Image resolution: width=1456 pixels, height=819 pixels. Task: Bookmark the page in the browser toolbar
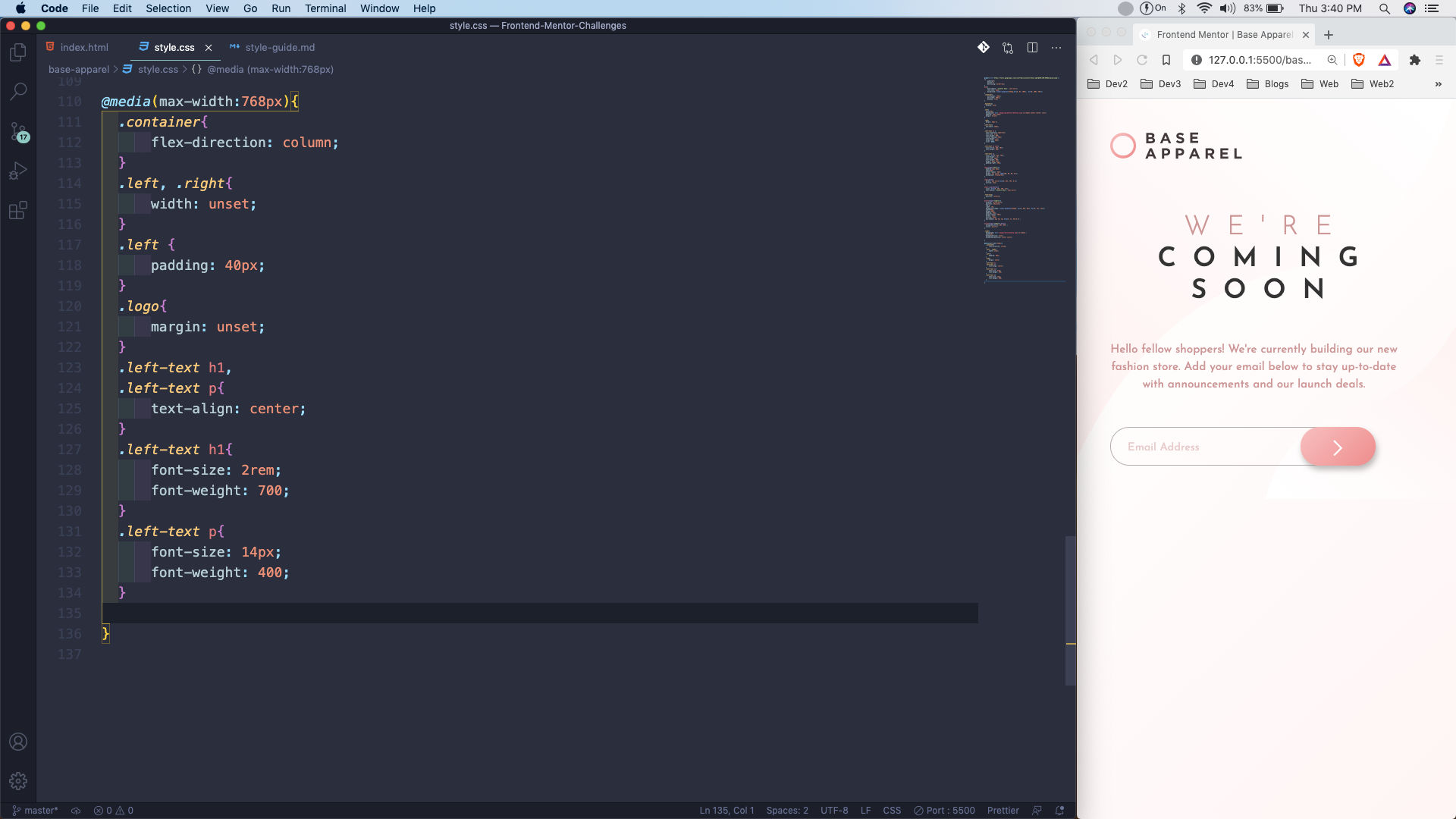(1166, 60)
